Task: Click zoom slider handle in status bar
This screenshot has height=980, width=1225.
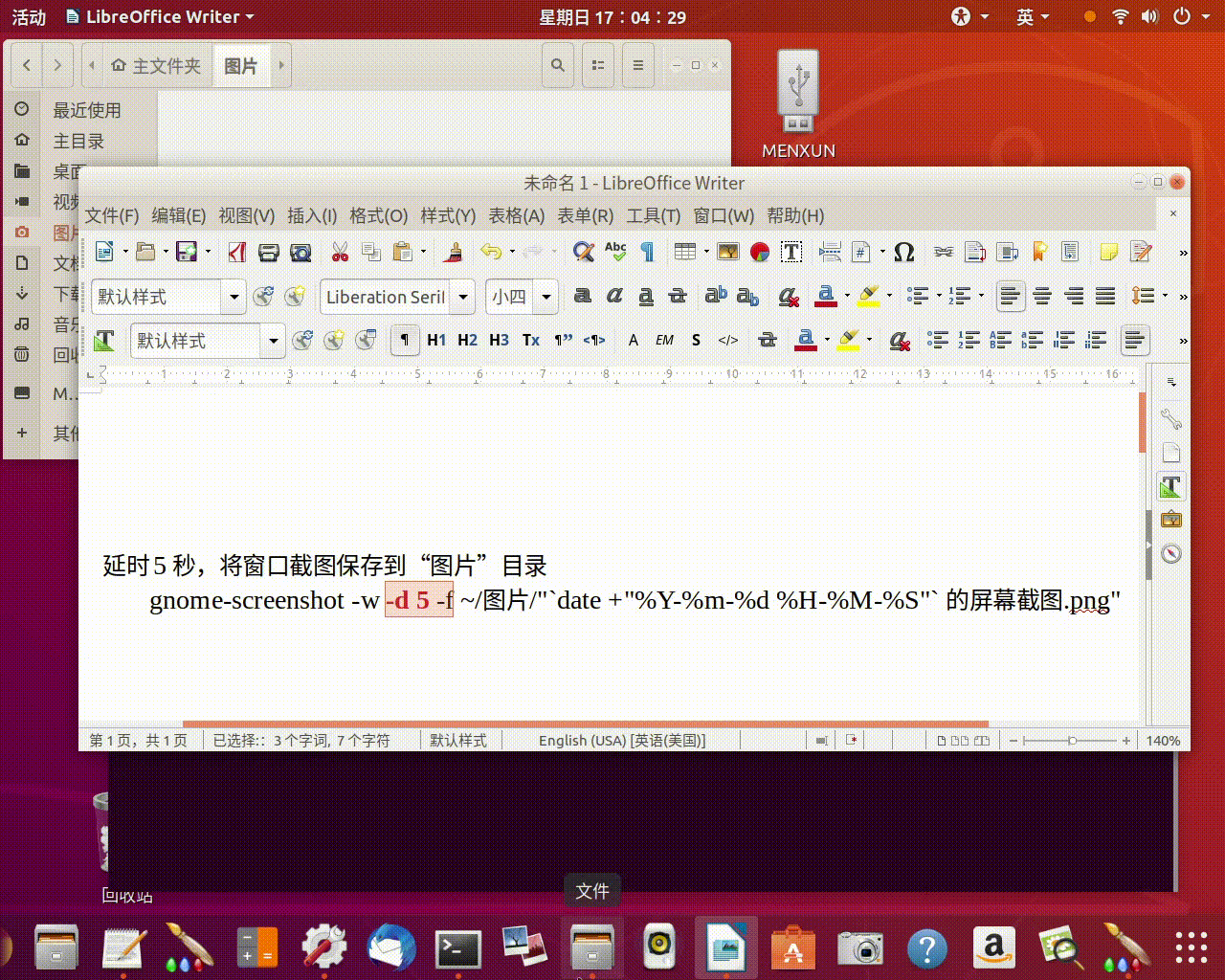Action: coord(1072,741)
